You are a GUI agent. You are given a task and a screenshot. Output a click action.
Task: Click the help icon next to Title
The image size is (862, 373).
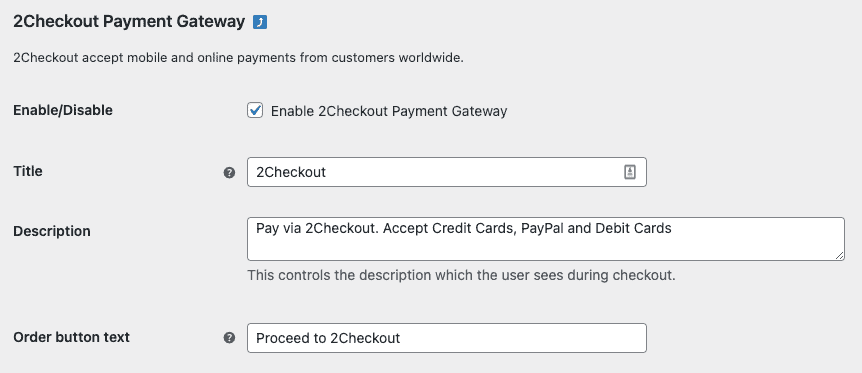pos(229,173)
